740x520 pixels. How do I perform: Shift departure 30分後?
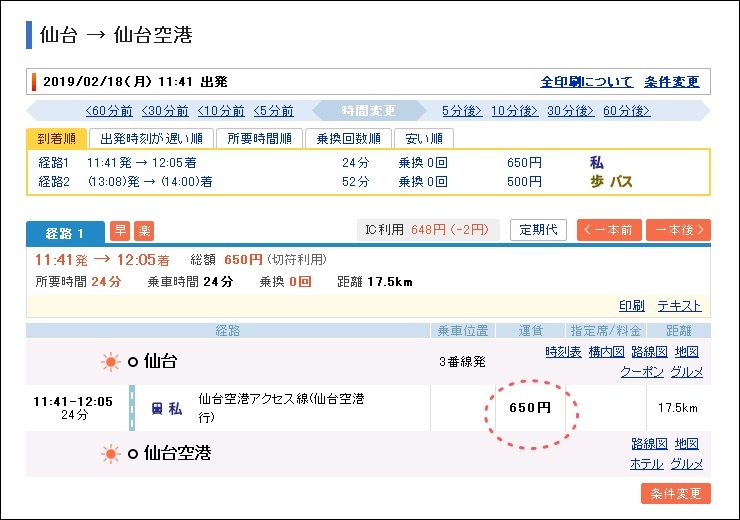pyautogui.click(x=571, y=111)
